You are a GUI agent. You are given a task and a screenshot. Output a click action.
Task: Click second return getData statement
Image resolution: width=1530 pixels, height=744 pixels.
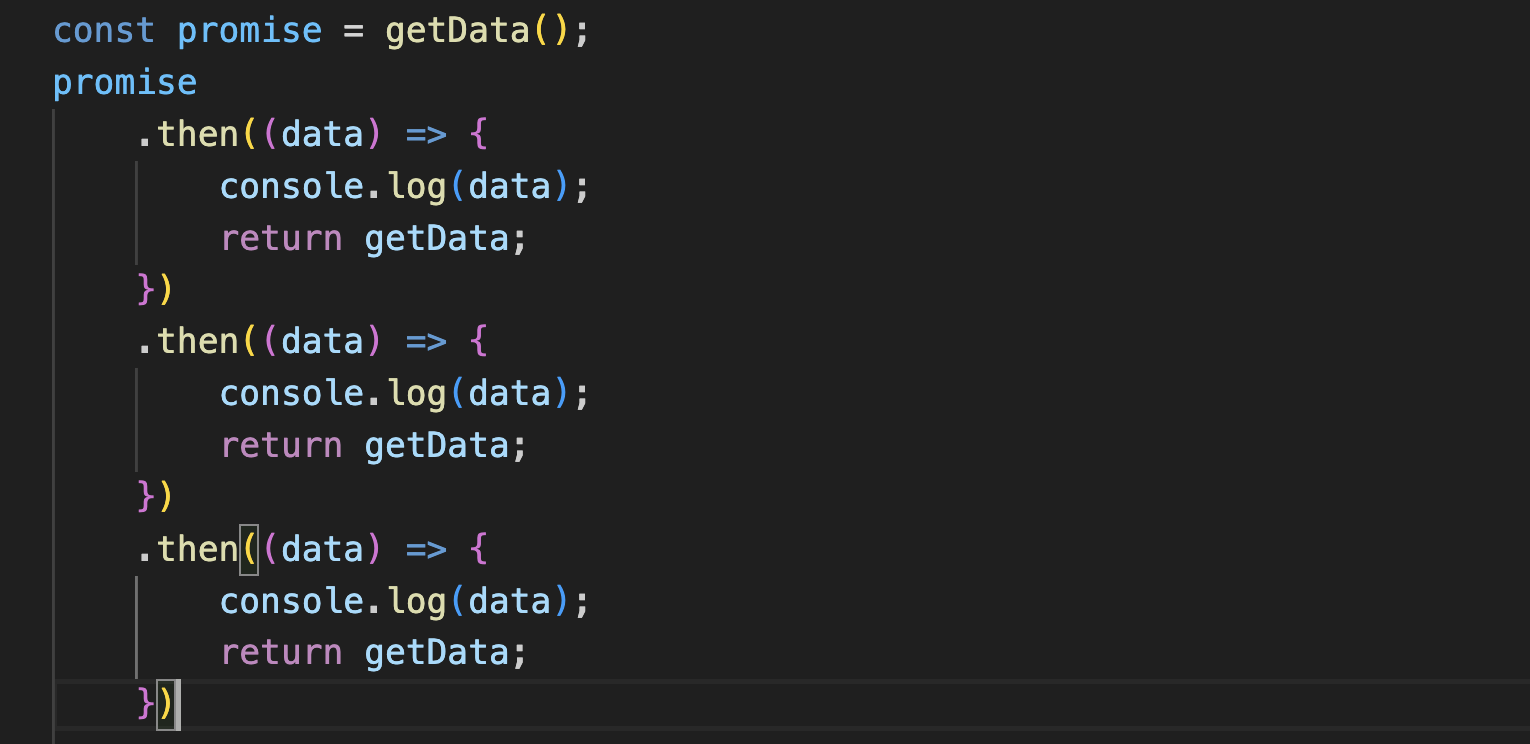(373, 445)
